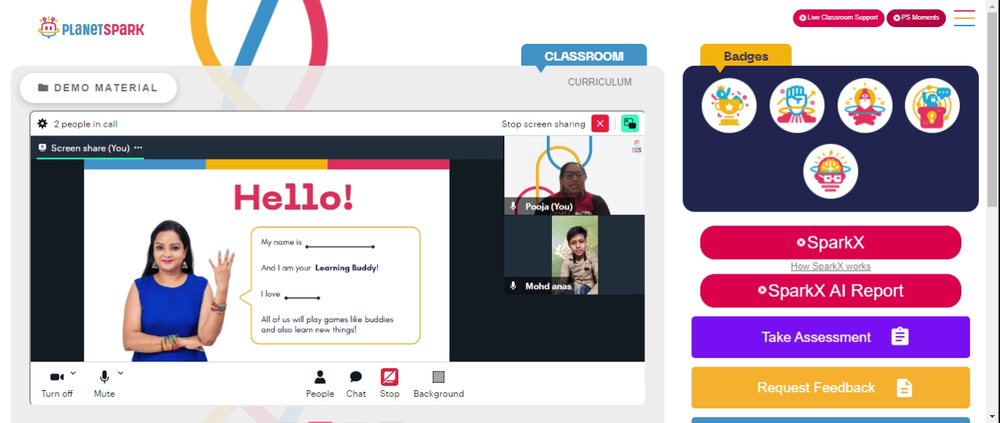Click the chat lightbulb badge icon

pyautogui.click(x=932, y=106)
